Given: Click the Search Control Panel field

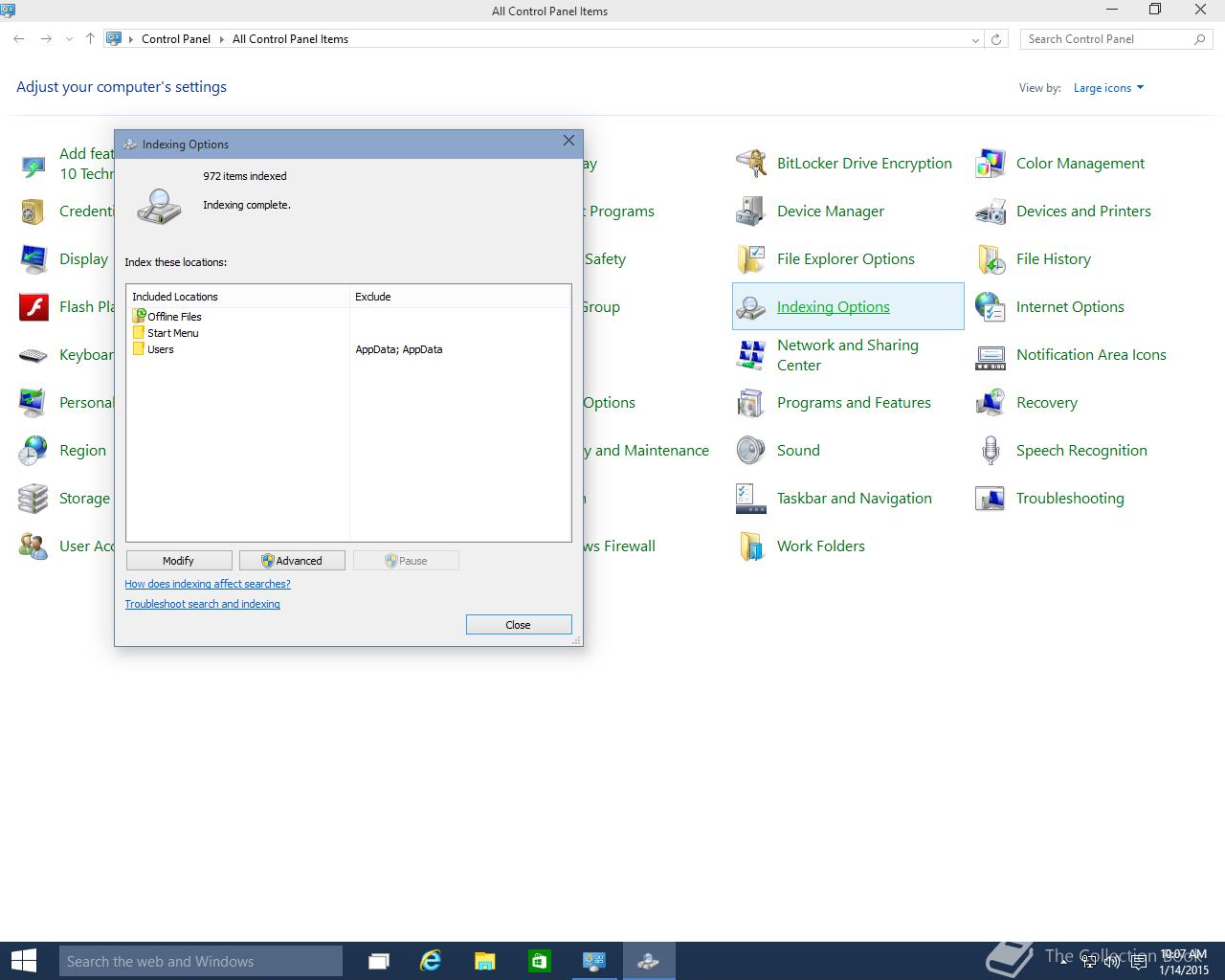Looking at the screenshot, I should point(1105,39).
